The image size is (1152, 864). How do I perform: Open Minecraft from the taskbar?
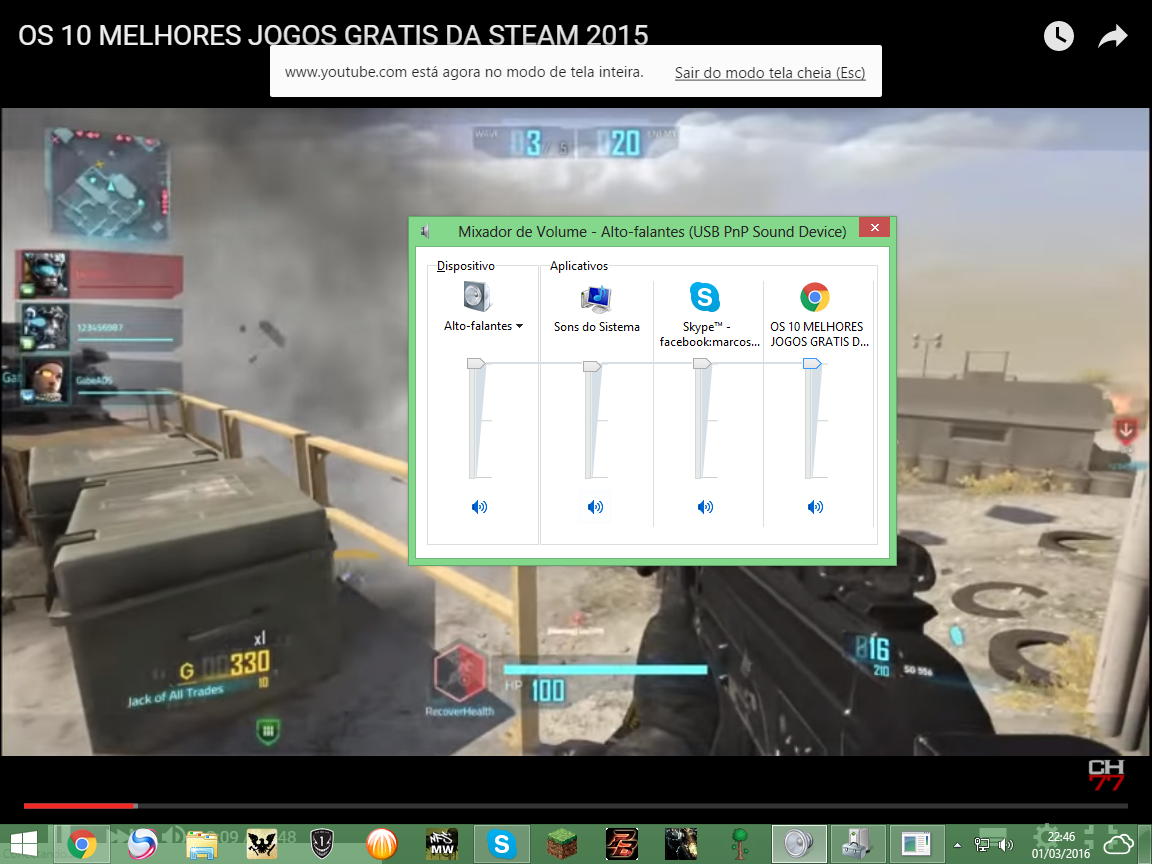(x=561, y=844)
